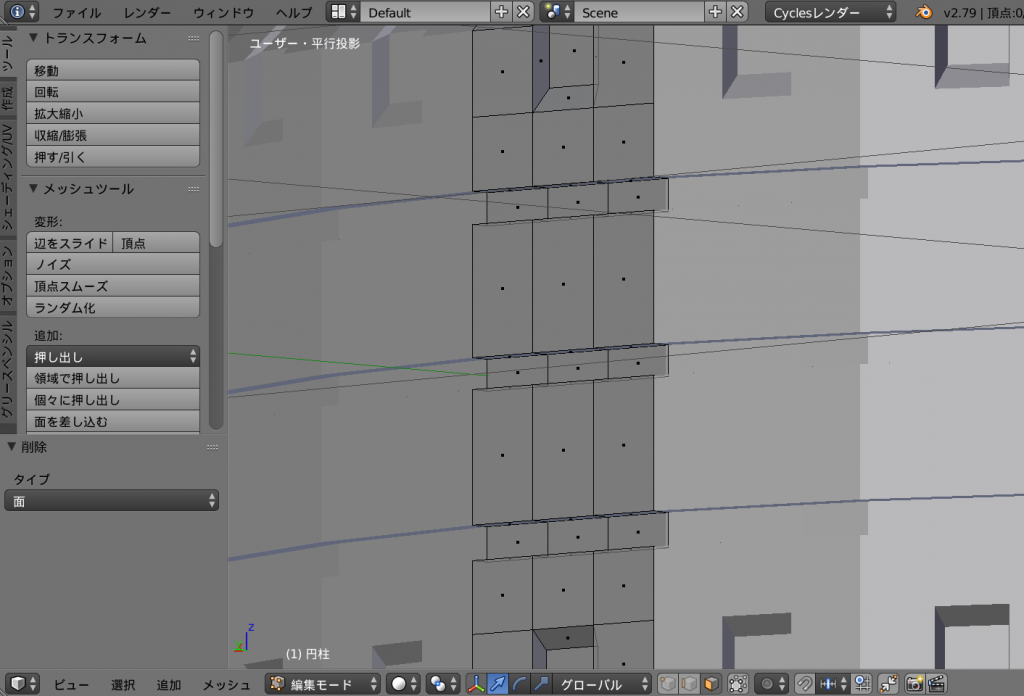Select the rotate manipulator icon

click(519, 685)
